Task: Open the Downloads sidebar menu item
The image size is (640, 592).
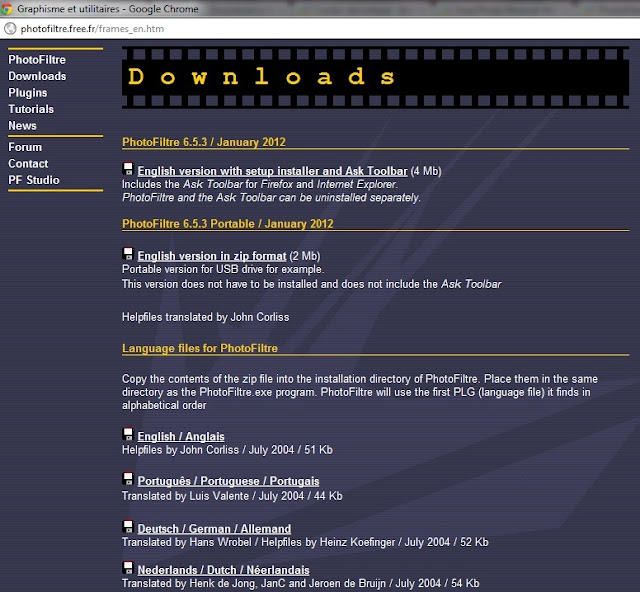Action: (37, 76)
